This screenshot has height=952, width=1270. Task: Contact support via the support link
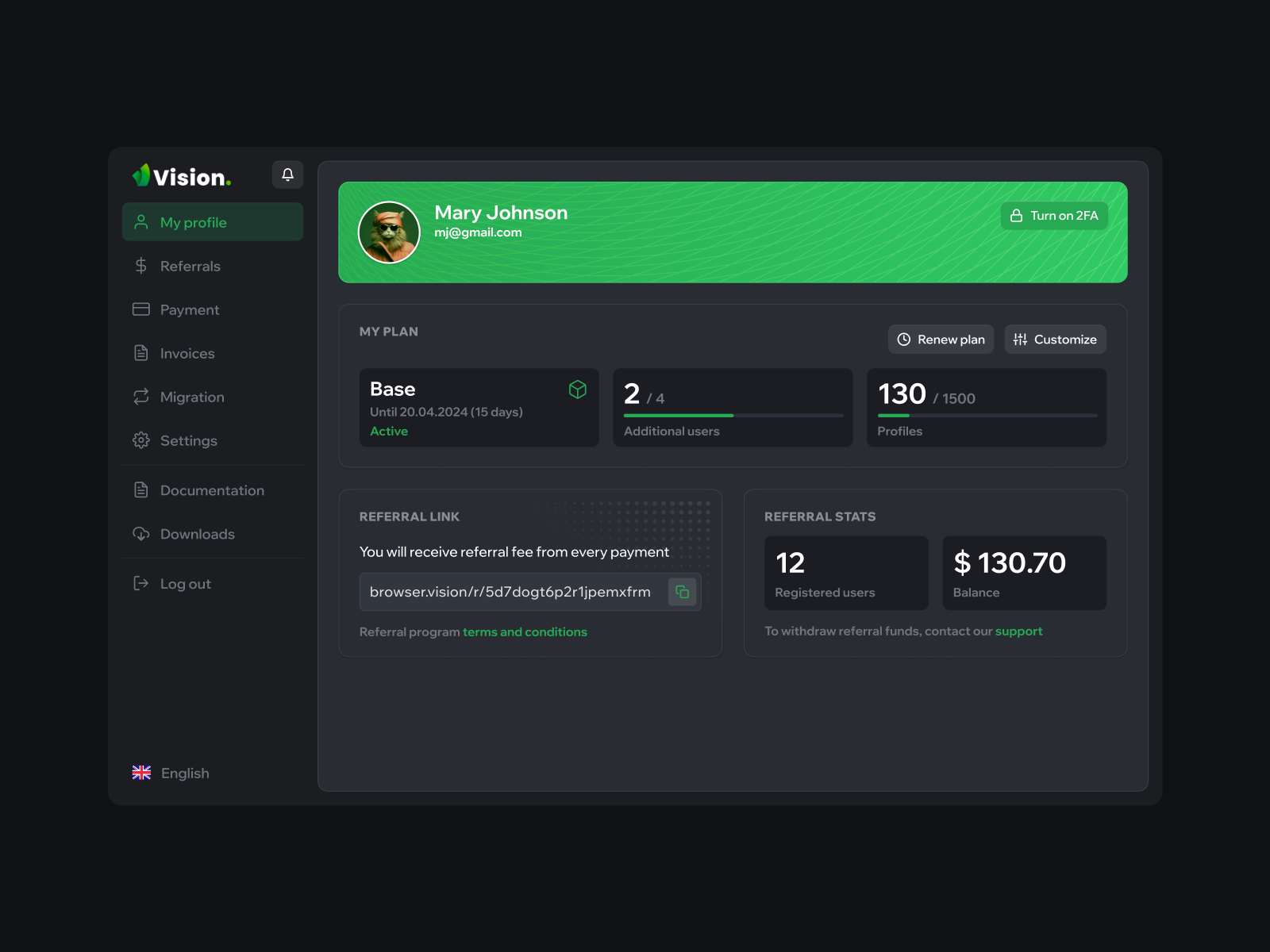pyautogui.click(x=1019, y=631)
